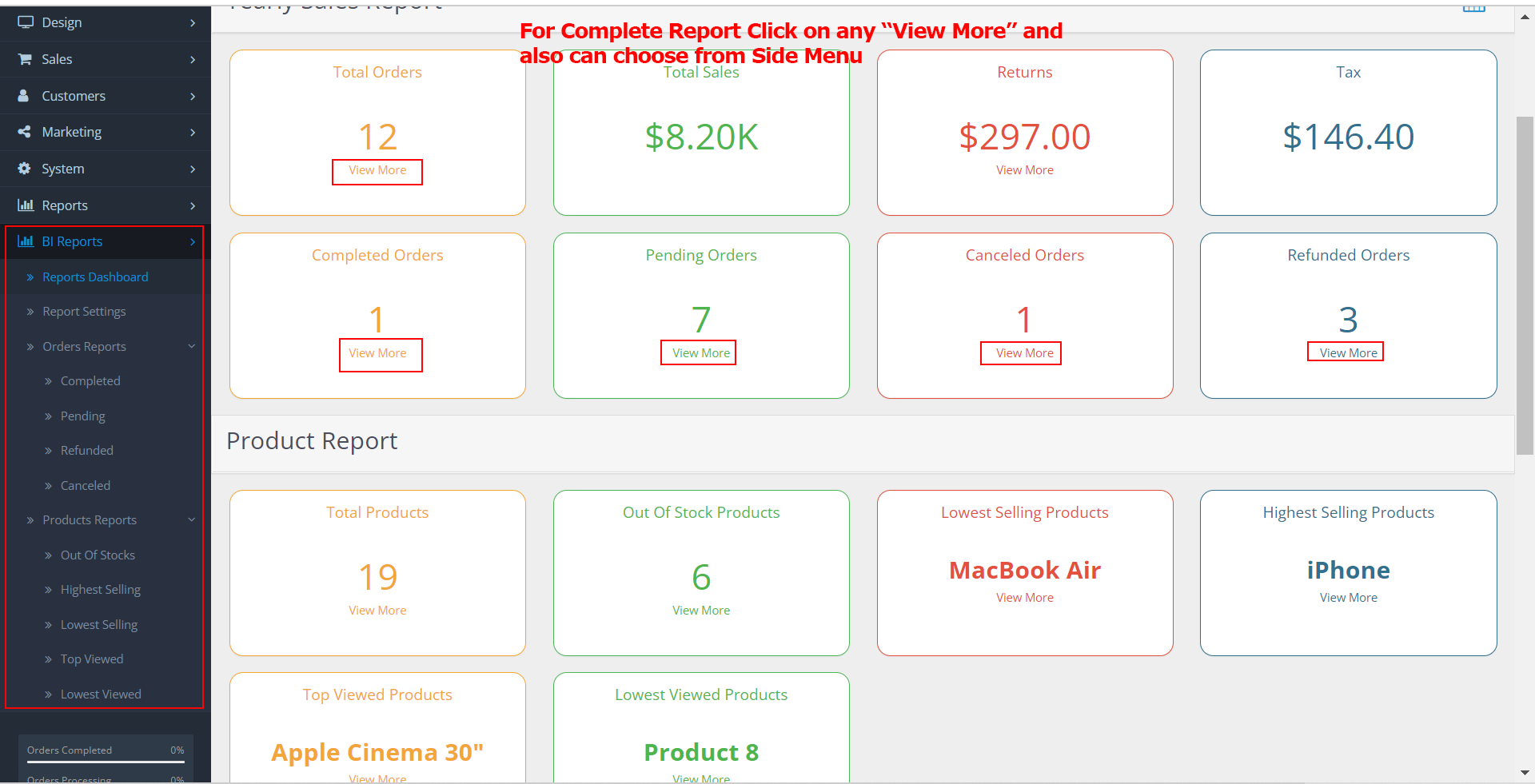Open the Customers menu item
1535x784 pixels.
pos(106,96)
